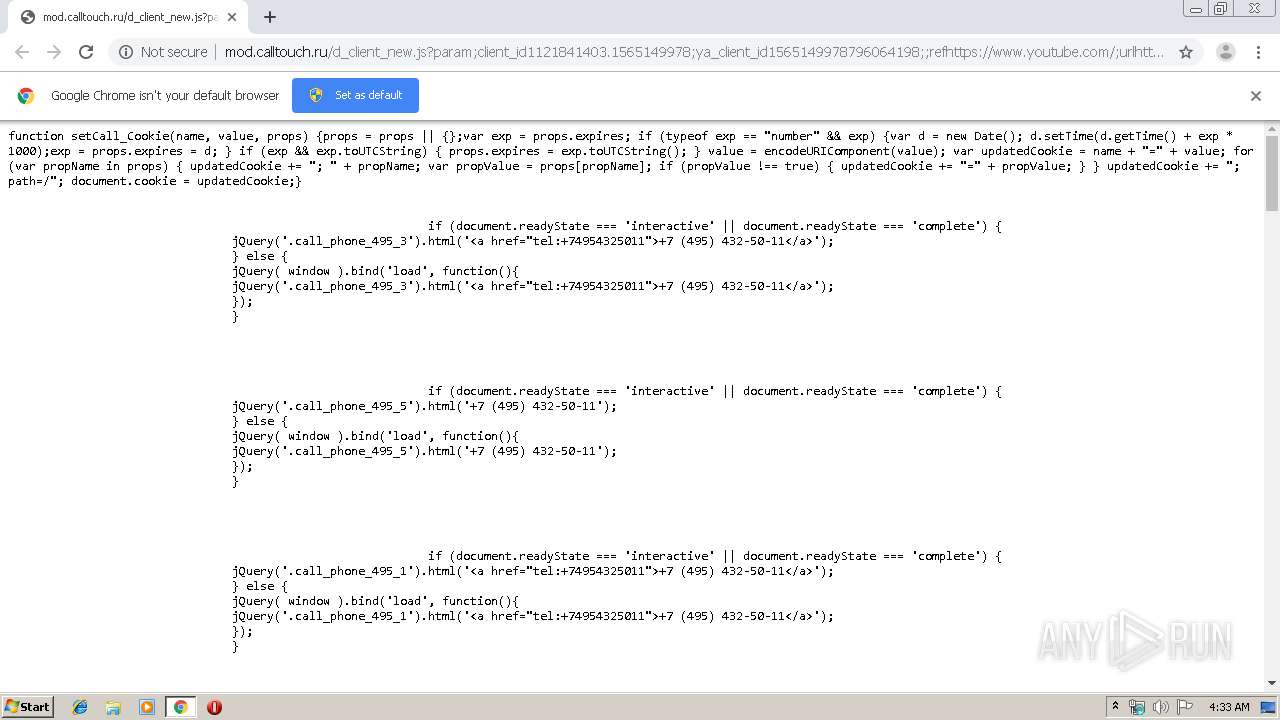Reload the current page
The image size is (1280, 720).
pyautogui.click(x=86, y=52)
